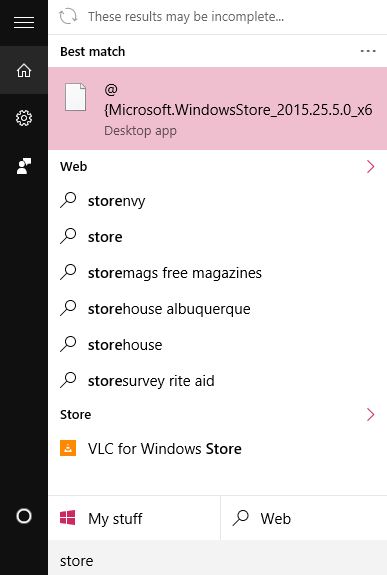
Task: Open the Microsoft.WindowsStore best match result
Action: [x=218, y=109]
